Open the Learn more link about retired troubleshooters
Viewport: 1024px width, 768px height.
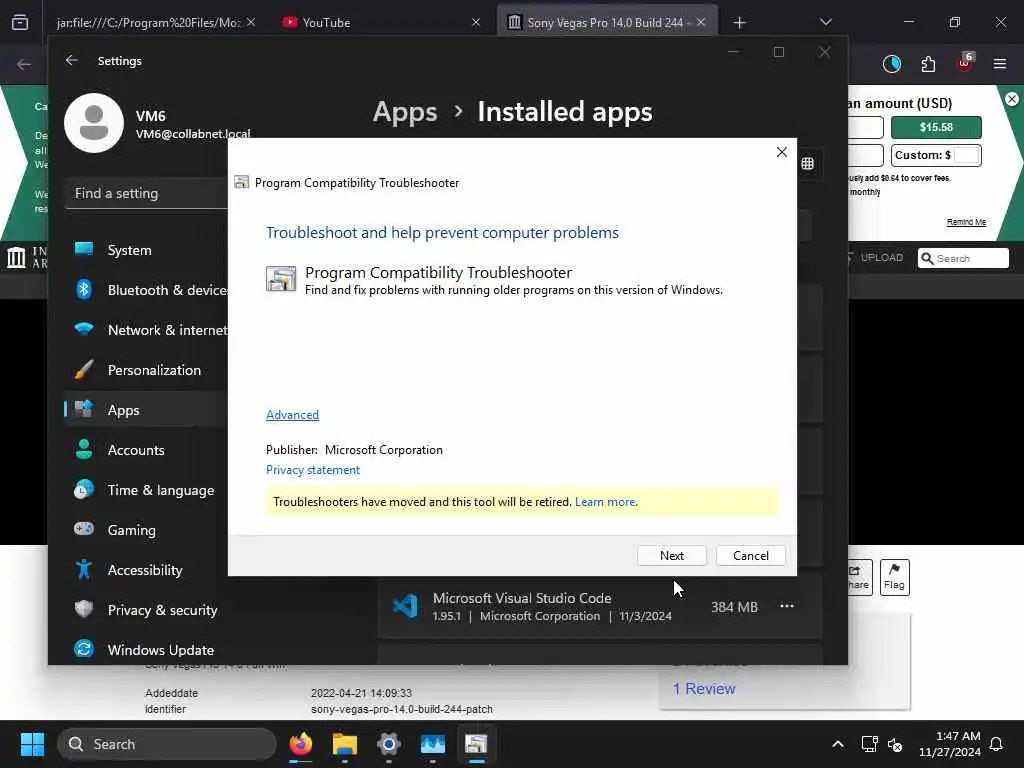click(605, 502)
